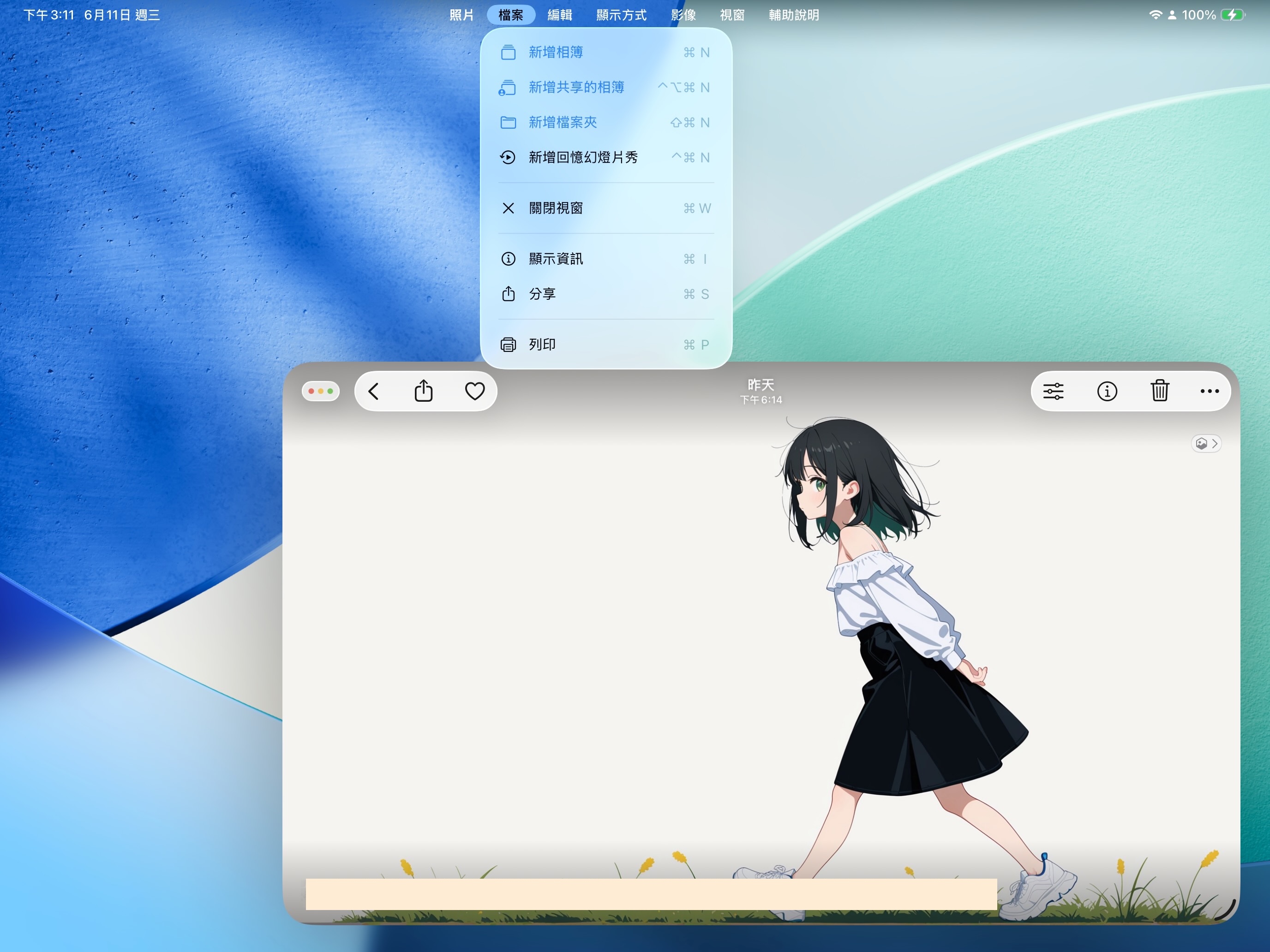The height and width of the screenshot is (952, 1270).
Task: Click the date and time in status bar
Action: coord(92,15)
